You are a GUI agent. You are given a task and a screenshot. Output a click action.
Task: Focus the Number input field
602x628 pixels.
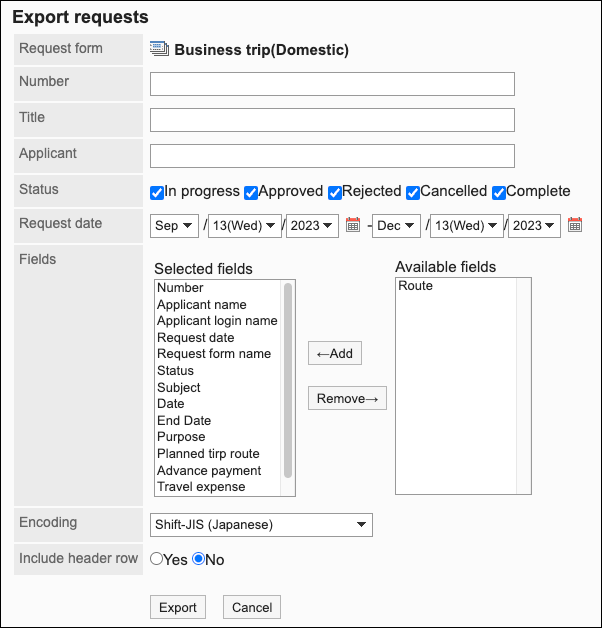332,84
